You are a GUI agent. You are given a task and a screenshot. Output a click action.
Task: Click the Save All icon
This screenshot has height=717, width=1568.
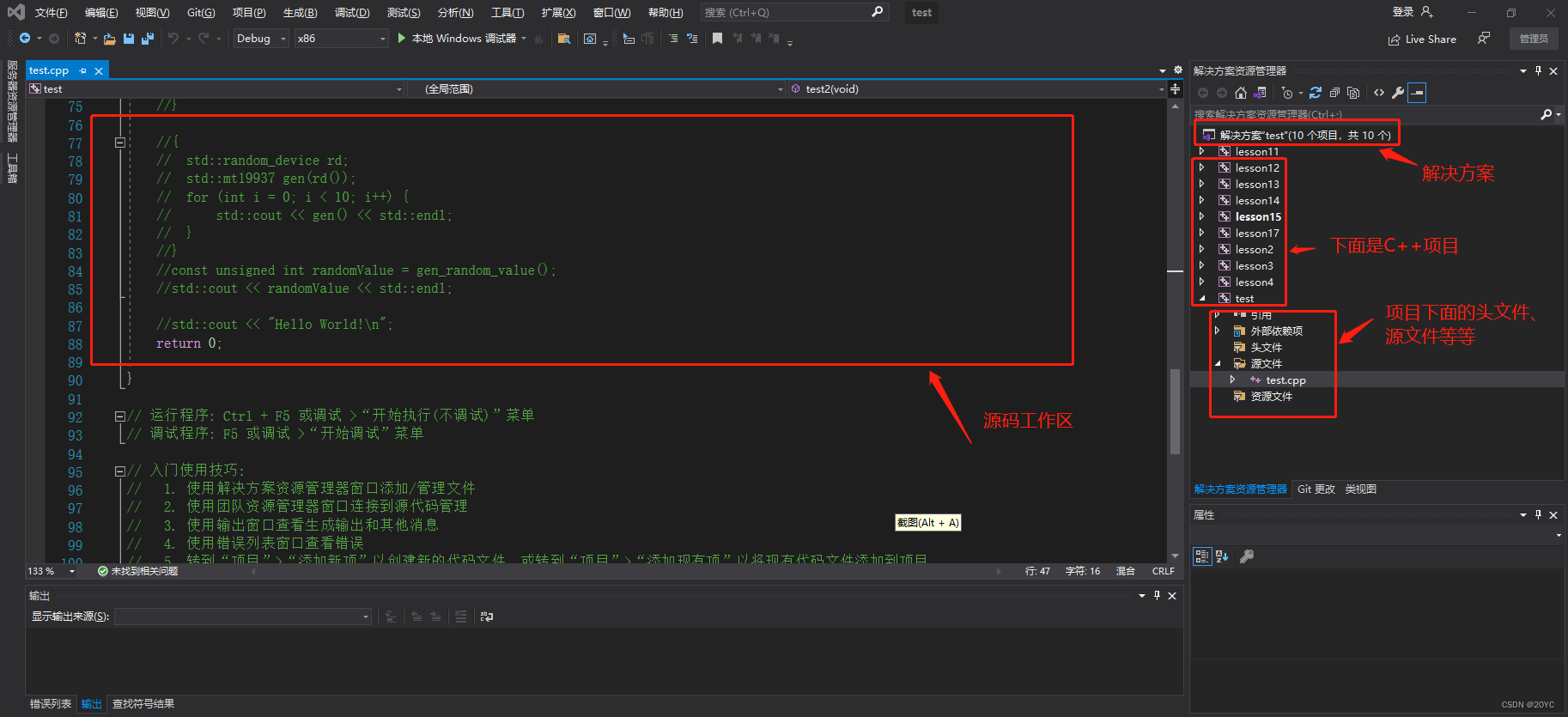click(x=148, y=39)
